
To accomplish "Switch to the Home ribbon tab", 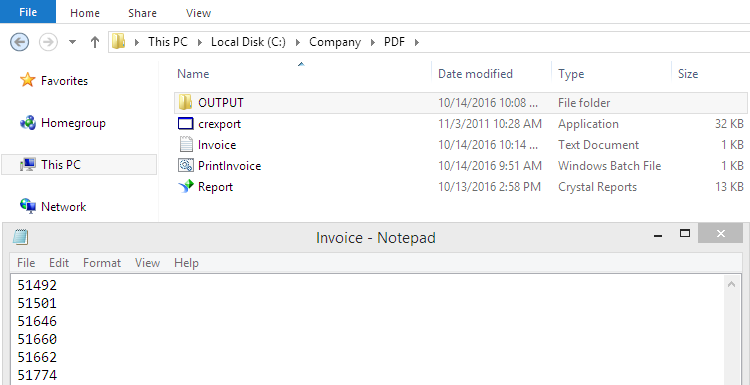I will point(85,13).
